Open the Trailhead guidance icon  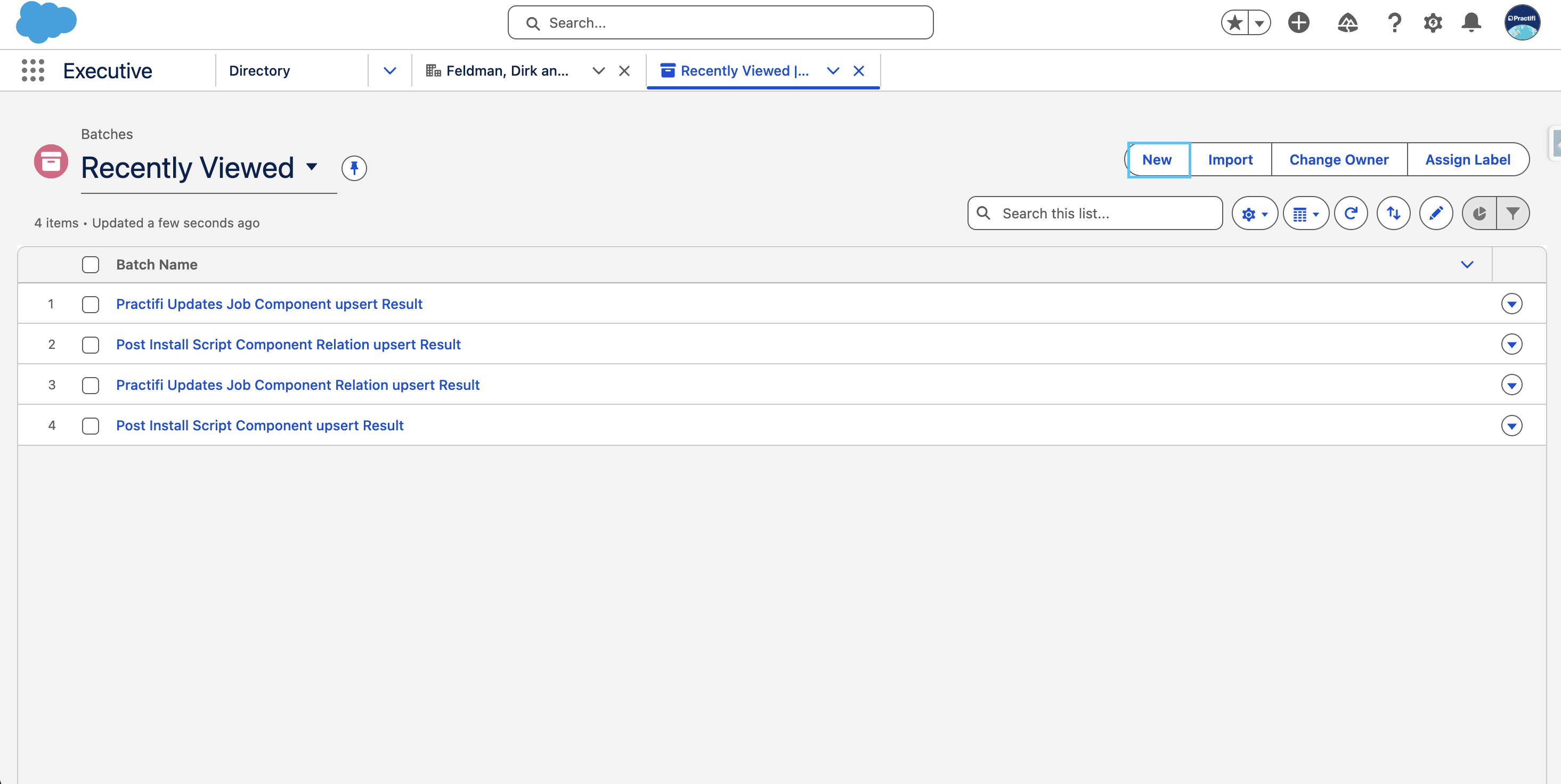(1347, 23)
